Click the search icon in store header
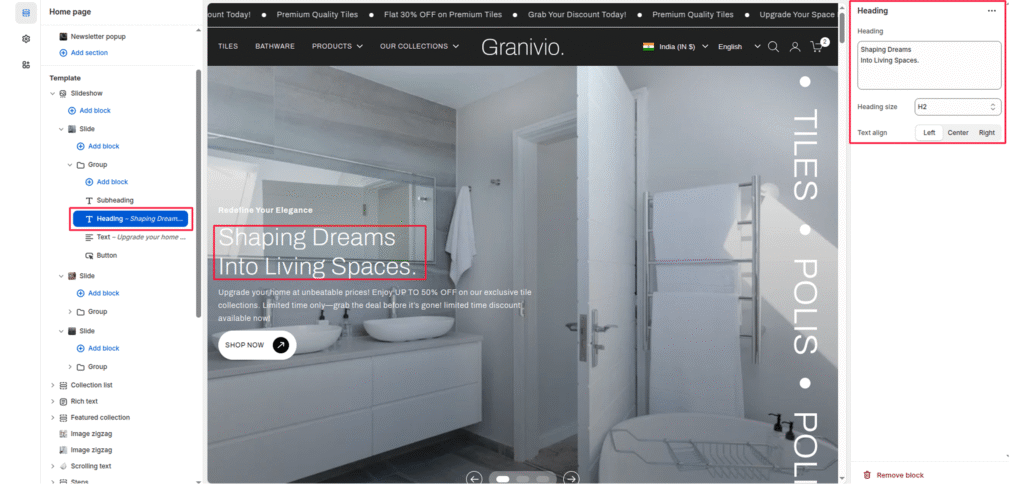The height and width of the screenshot is (484, 1024). click(x=773, y=47)
